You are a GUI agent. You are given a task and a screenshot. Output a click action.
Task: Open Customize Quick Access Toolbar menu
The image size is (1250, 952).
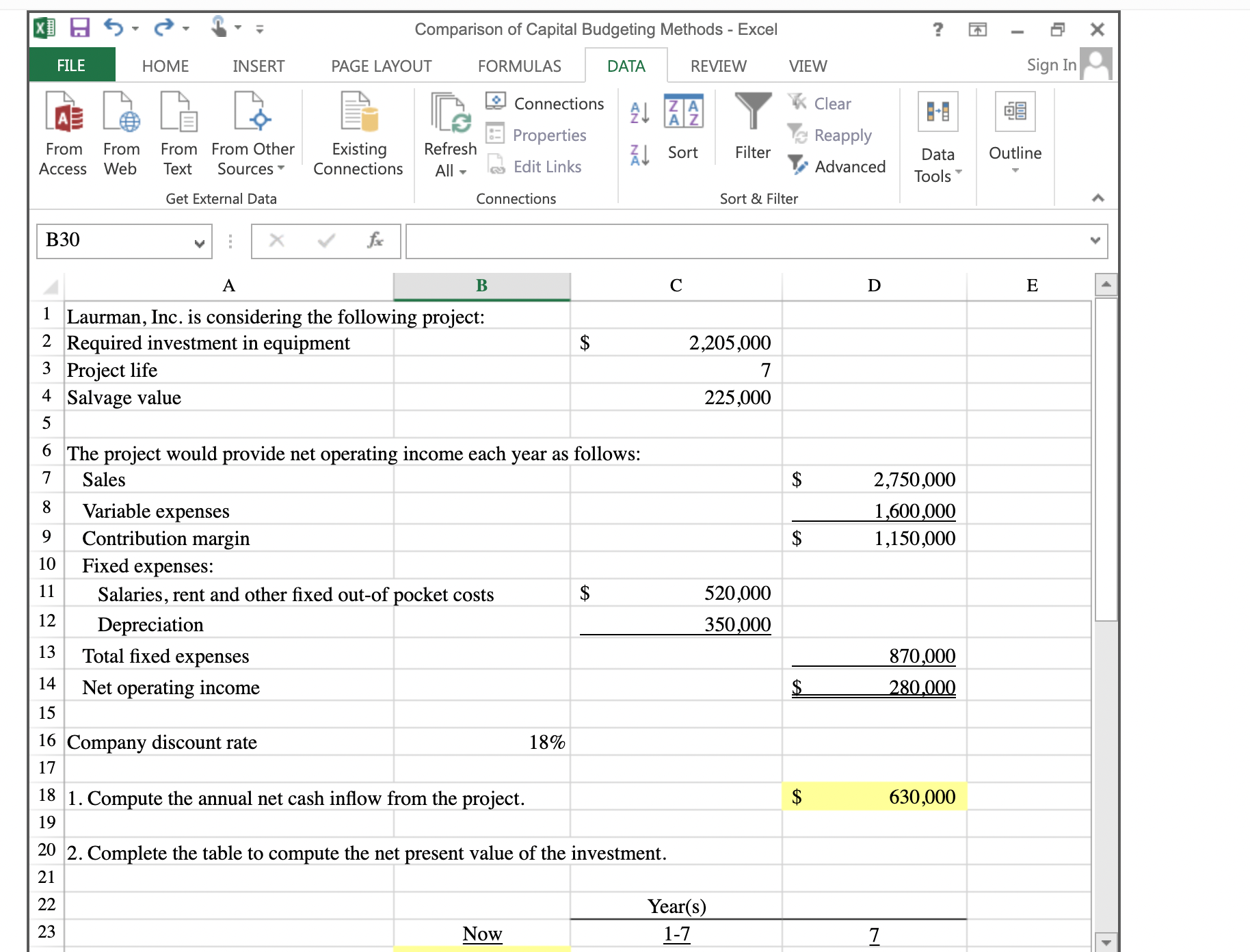260,29
